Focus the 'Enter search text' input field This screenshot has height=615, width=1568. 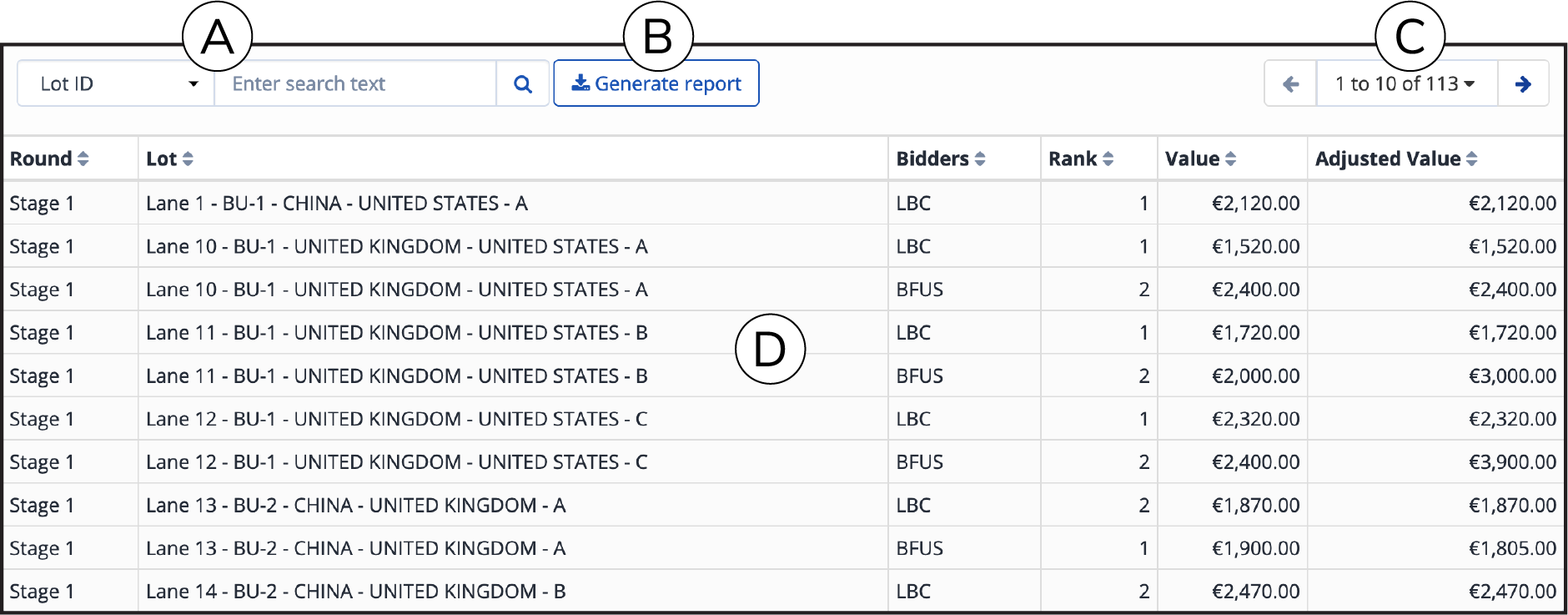pyautogui.click(x=355, y=83)
